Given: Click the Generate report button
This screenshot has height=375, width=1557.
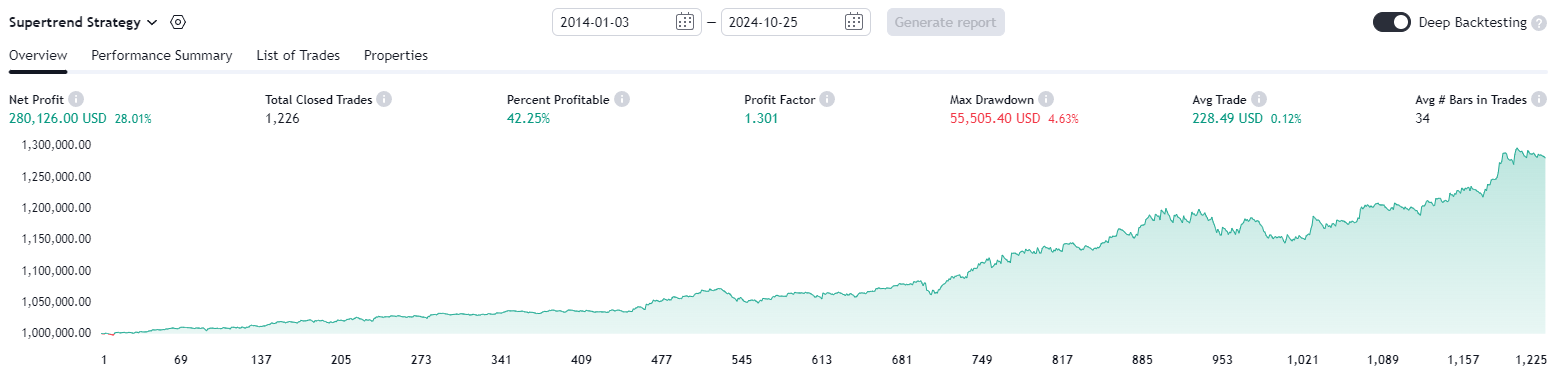Looking at the screenshot, I should (946, 22).
